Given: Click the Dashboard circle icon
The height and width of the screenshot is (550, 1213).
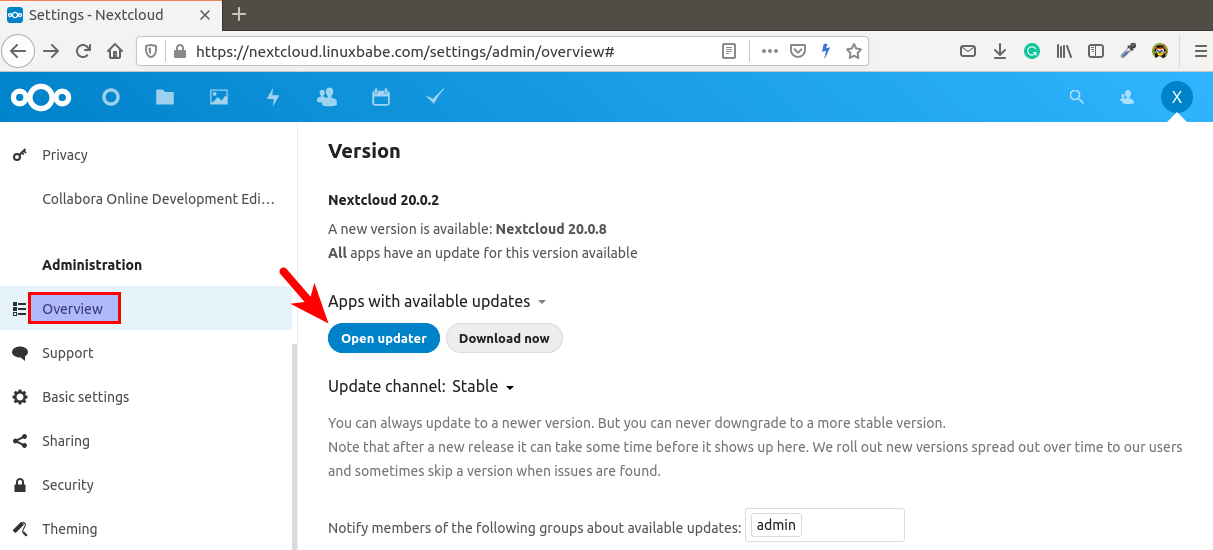Looking at the screenshot, I should pyautogui.click(x=111, y=97).
